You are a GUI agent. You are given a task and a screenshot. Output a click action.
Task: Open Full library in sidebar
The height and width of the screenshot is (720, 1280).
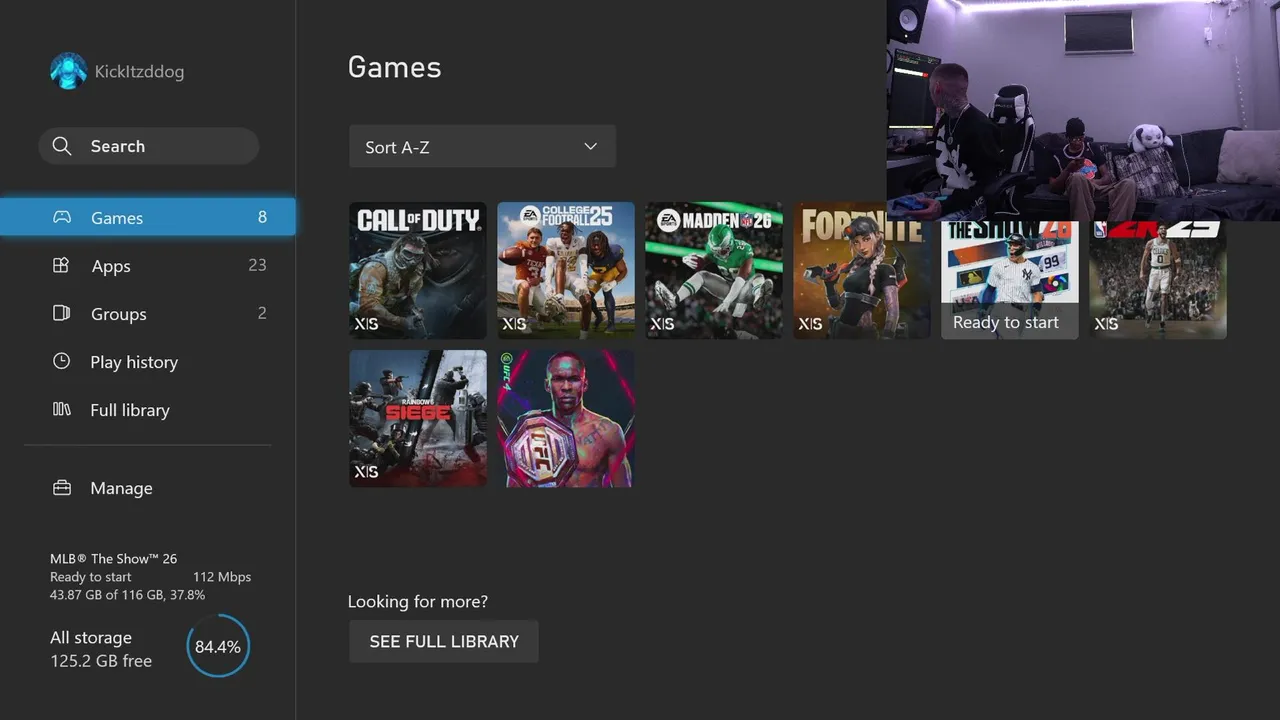pyautogui.click(x=148, y=409)
